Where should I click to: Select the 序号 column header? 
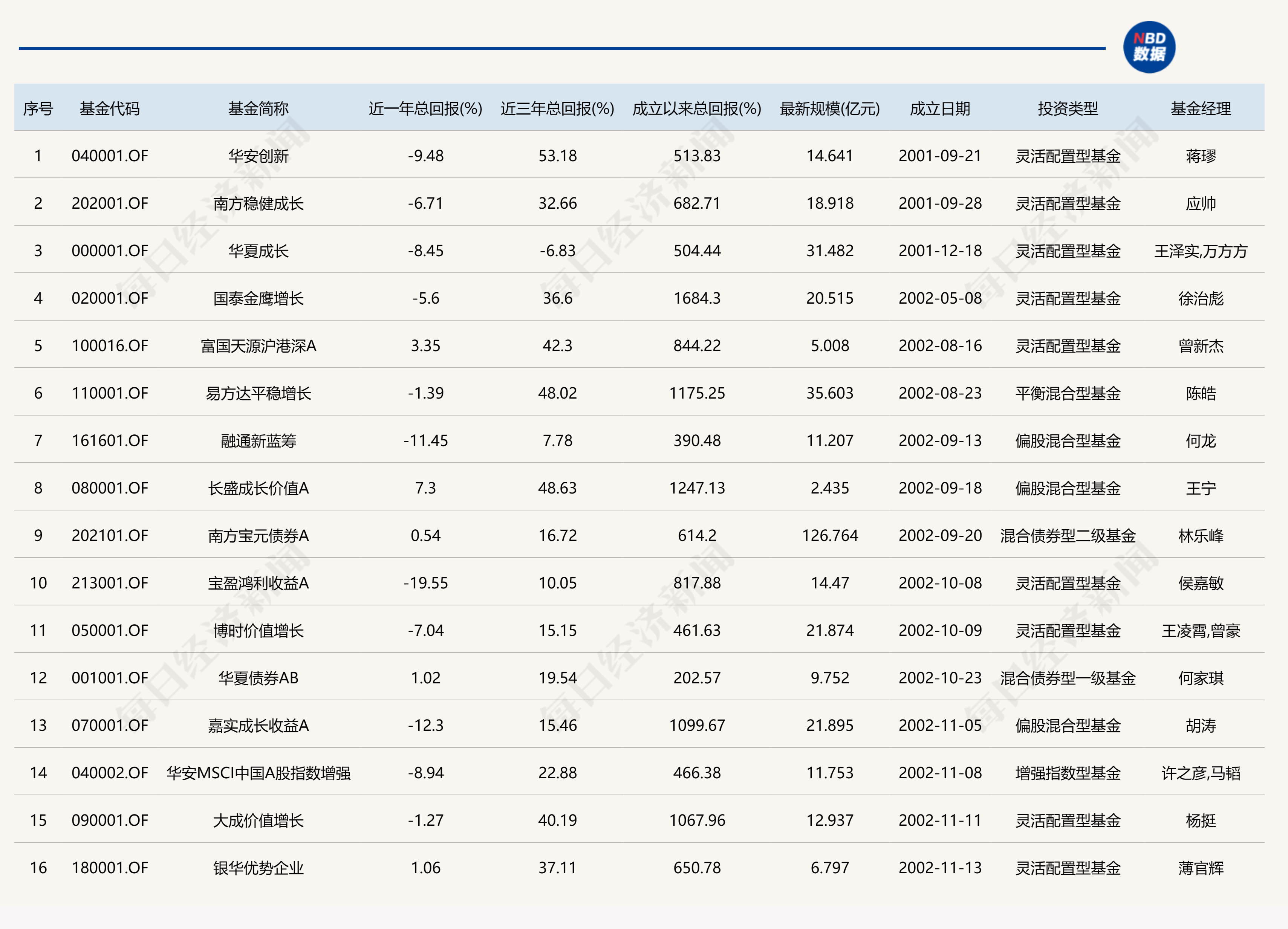tap(38, 108)
